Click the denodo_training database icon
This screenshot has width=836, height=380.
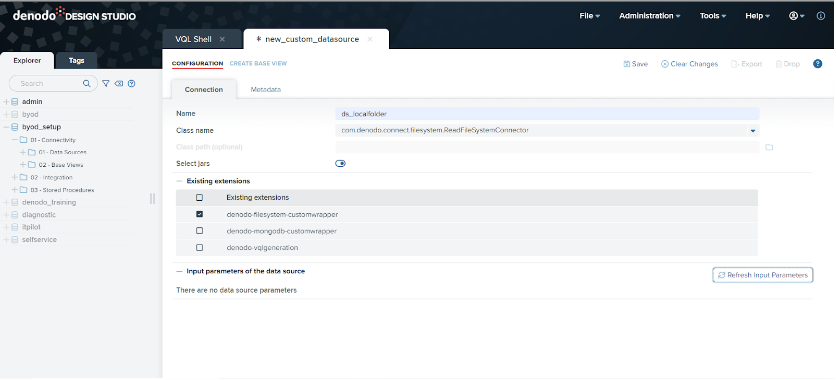click(15, 203)
